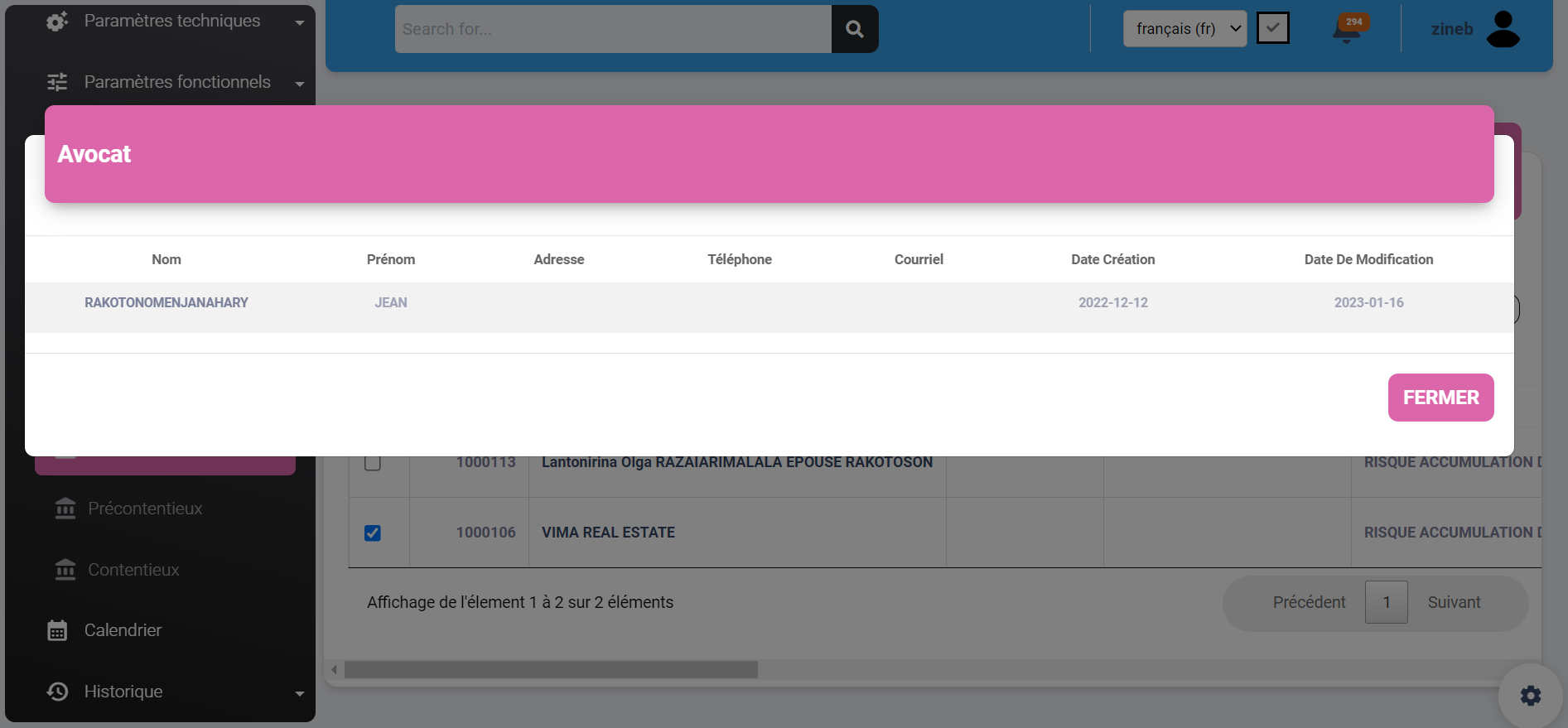
Task: Toggle the checkbox next to language selector
Action: pos(1272,28)
